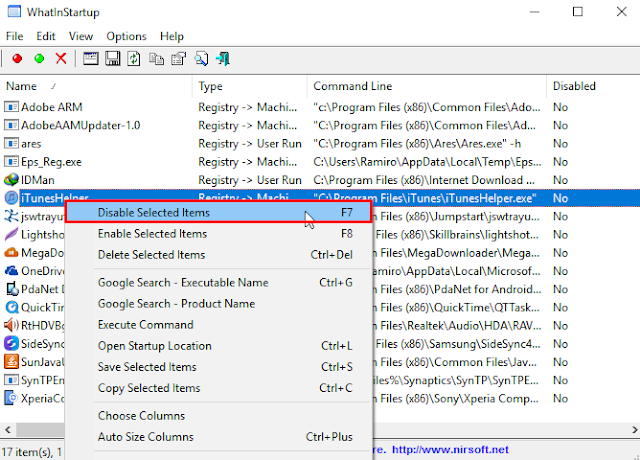Click the WhatInStartup title bar app icon
Image resolution: width=640 pixels, height=460 pixels.
[14, 11]
